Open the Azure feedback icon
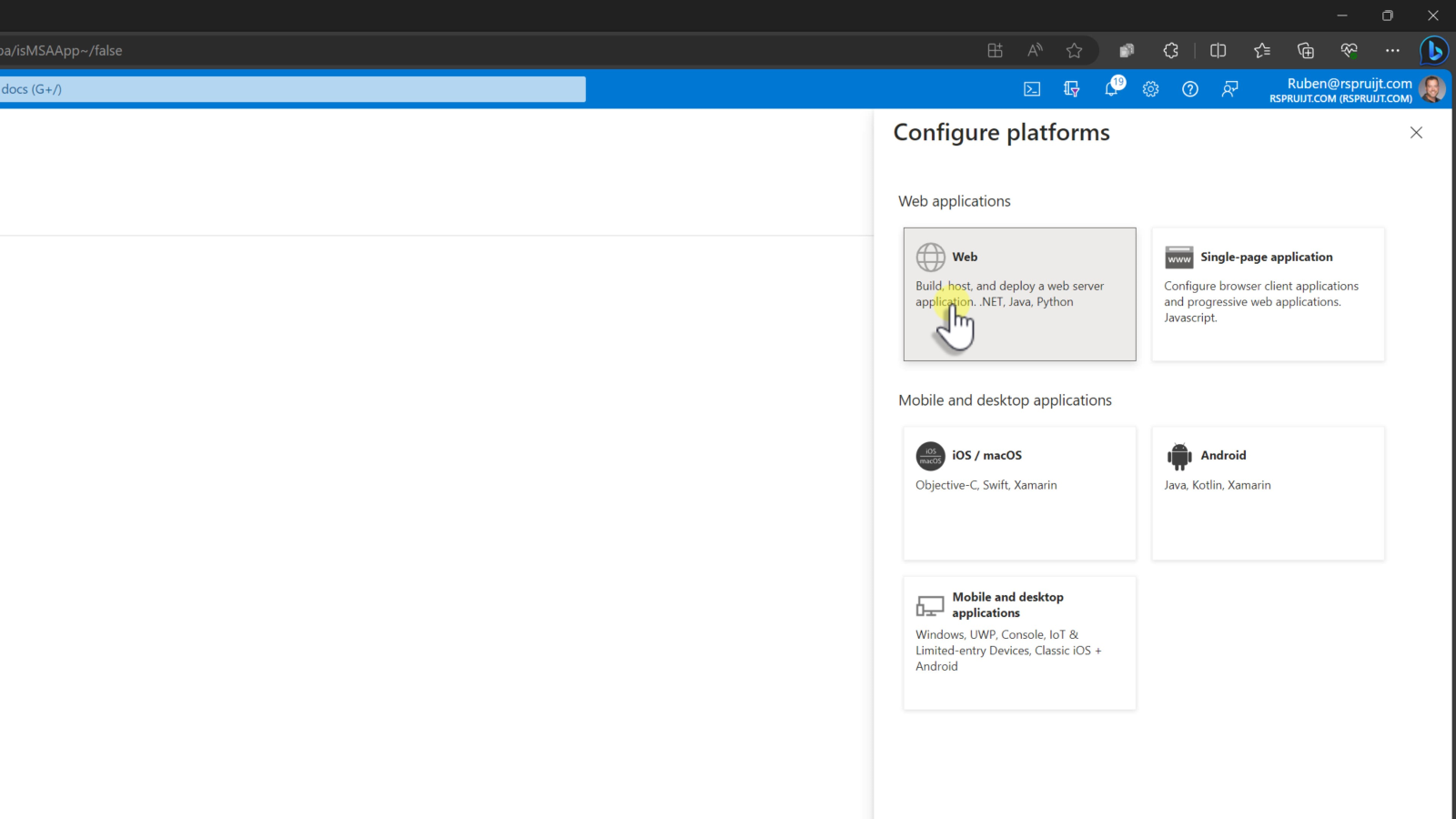Image resolution: width=1456 pixels, height=819 pixels. (x=1229, y=89)
